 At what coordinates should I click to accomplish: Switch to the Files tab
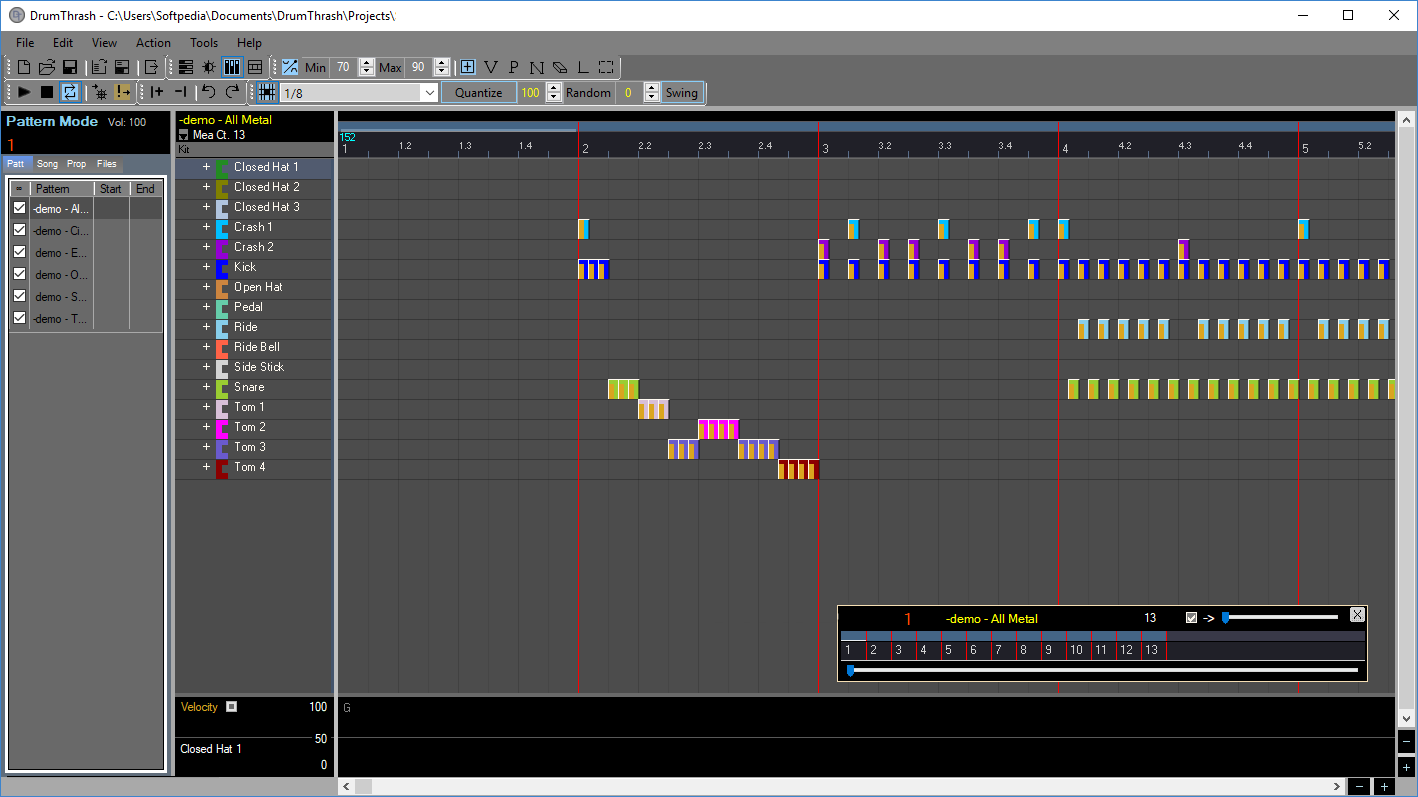pos(107,164)
